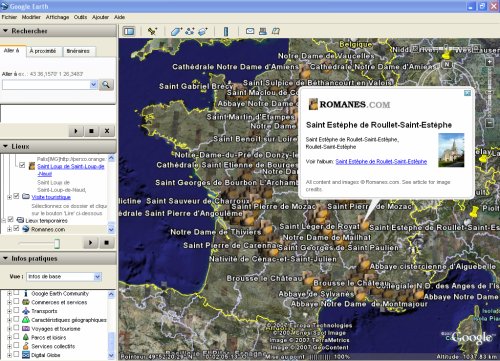This screenshot has width=500, height=361.
Task: Enable the Voyages et tourisme checkbox
Action: tap(16, 328)
